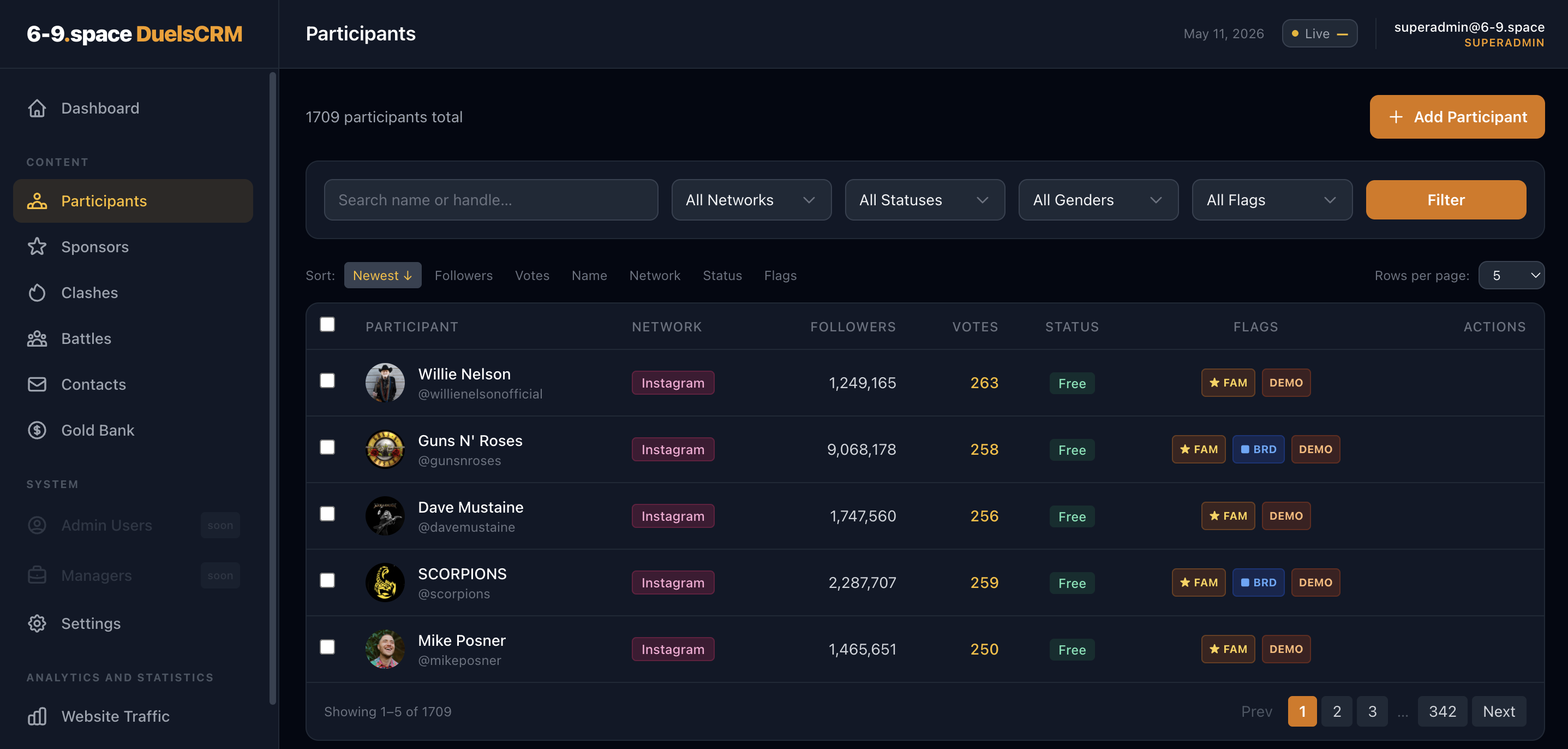
Task: Go to page 3
Action: (1372, 711)
